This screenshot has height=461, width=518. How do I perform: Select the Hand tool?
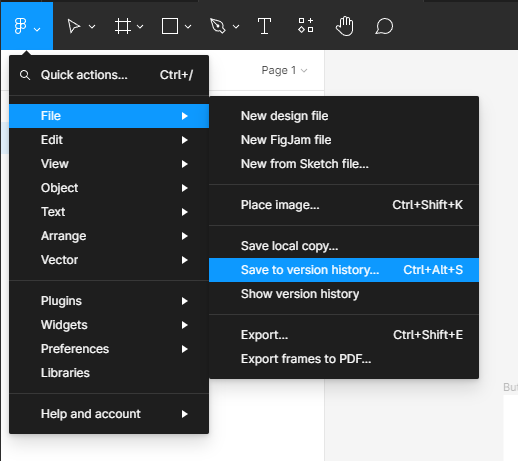point(345,26)
